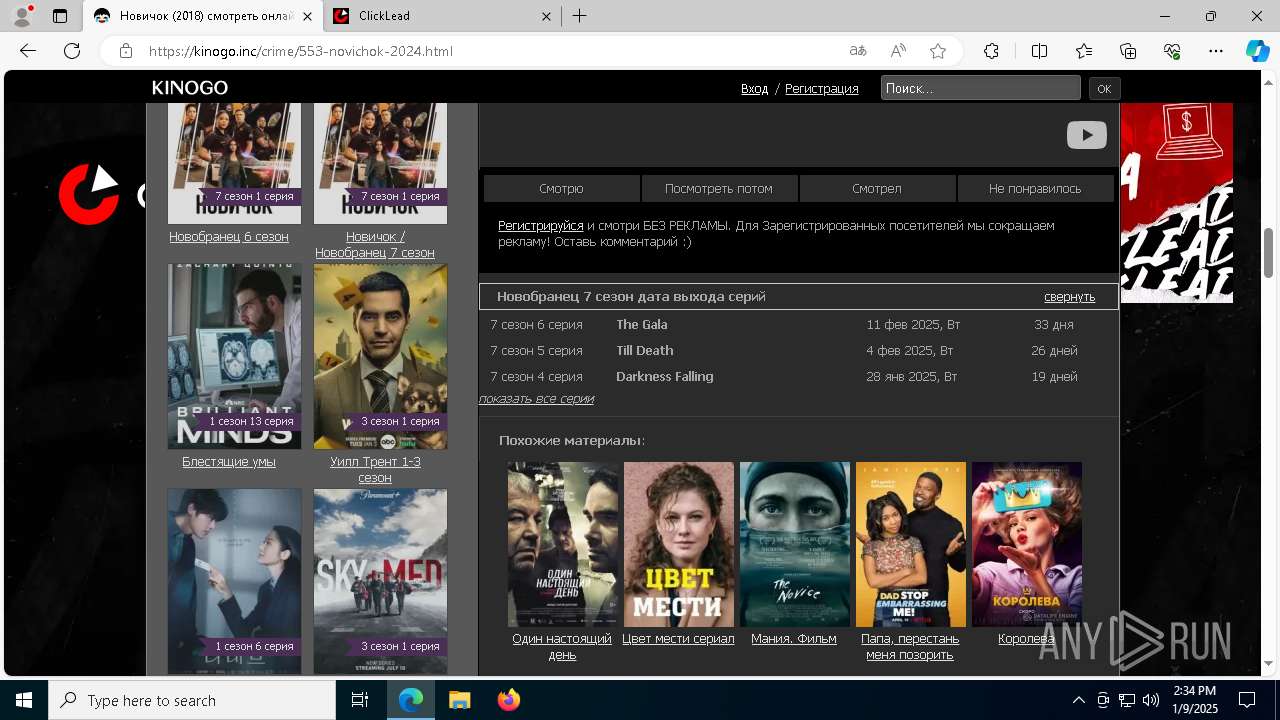Open the volume control in the tray

(x=1151, y=700)
